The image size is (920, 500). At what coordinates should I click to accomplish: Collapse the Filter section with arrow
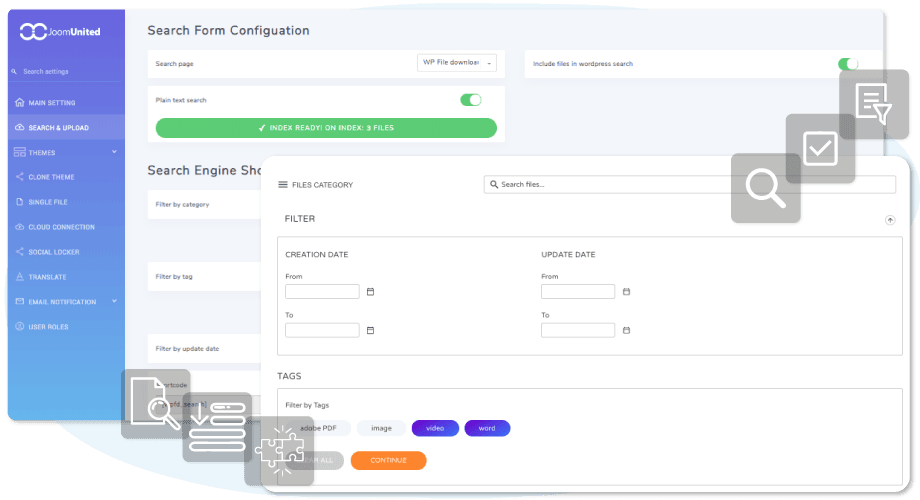[890, 220]
